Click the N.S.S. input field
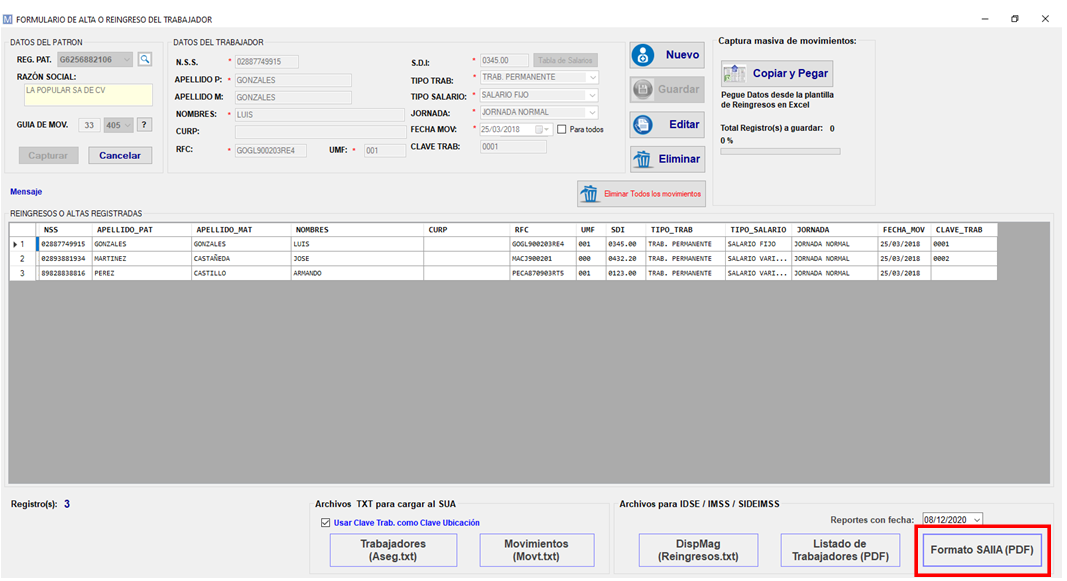1067x581 pixels. coord(267,62)
